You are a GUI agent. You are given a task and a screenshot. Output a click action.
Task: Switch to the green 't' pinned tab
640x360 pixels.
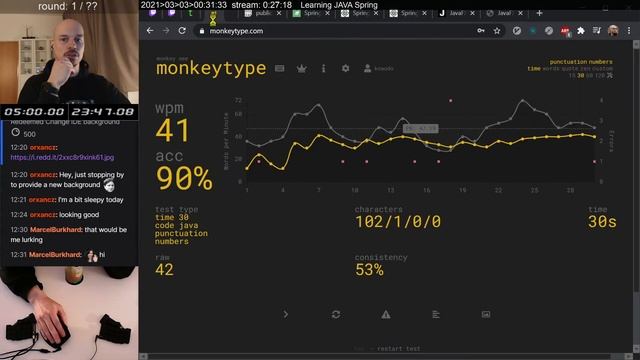pos(191,13)
